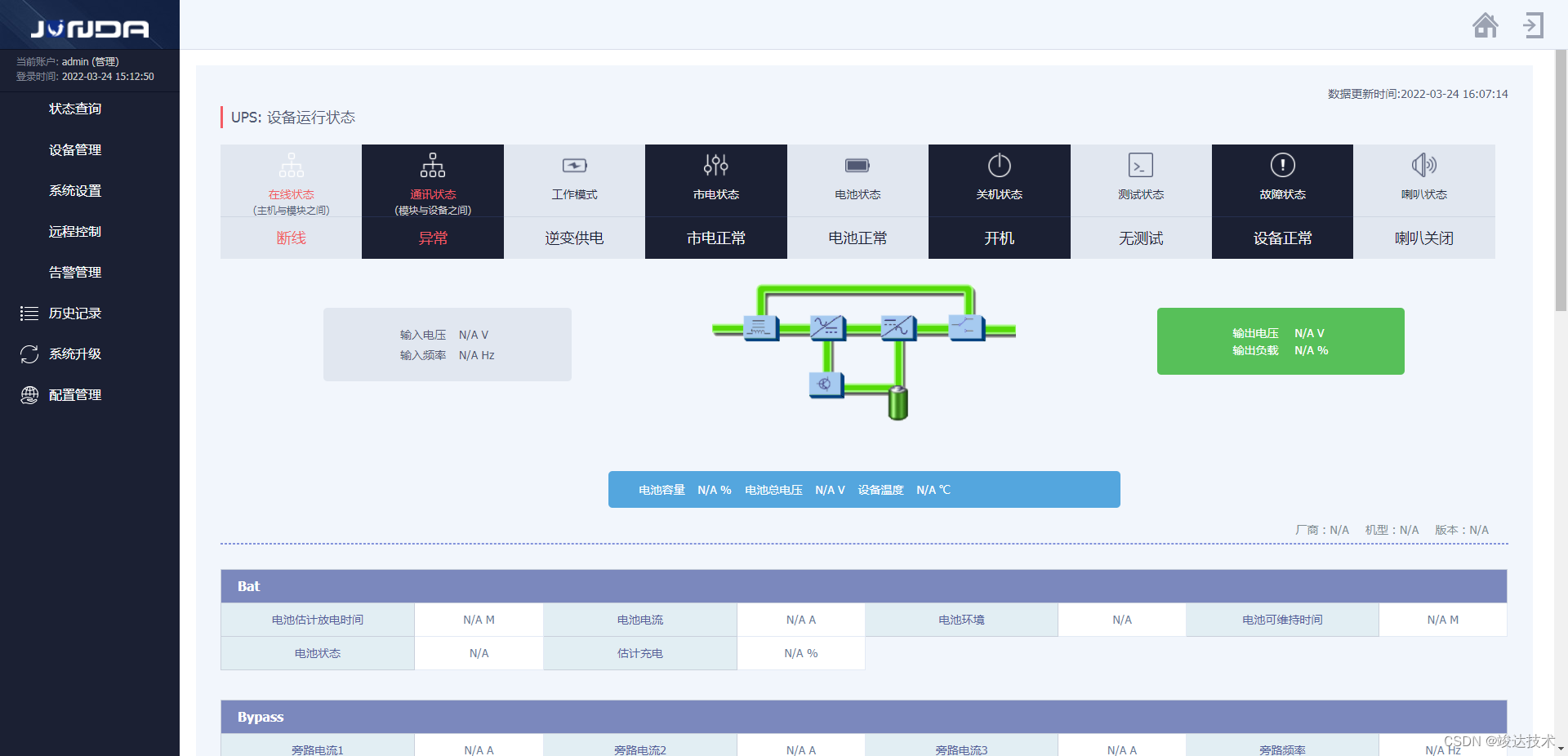Click the green output voltage panel
The image size is (1568, 756).
[x=1280, y=341]
